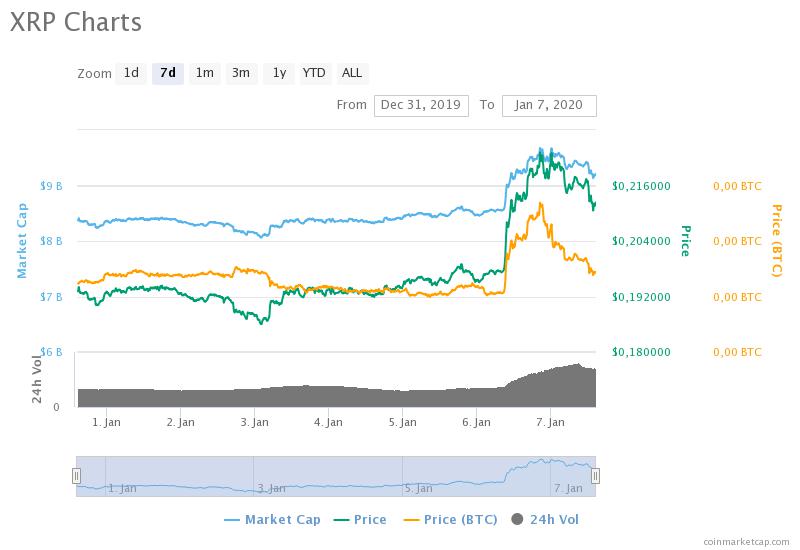Show ALL historical data
The height and width of the screenshot is (550, 800).
pos(352,73)
